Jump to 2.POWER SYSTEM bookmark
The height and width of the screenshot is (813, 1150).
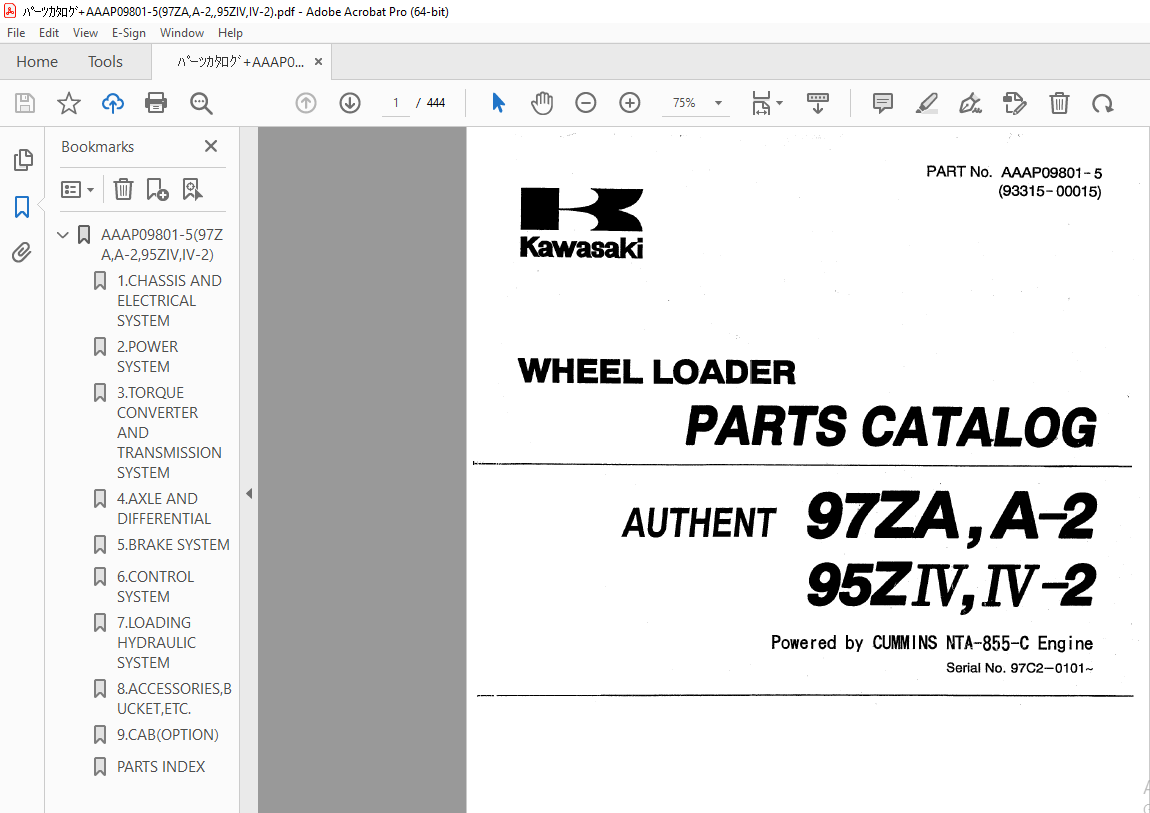(147, 356)
